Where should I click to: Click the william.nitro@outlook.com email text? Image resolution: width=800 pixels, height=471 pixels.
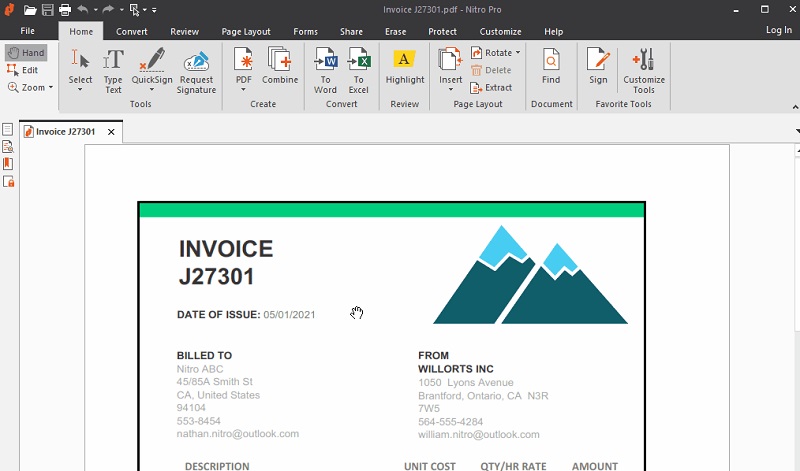tap(479, 435)
